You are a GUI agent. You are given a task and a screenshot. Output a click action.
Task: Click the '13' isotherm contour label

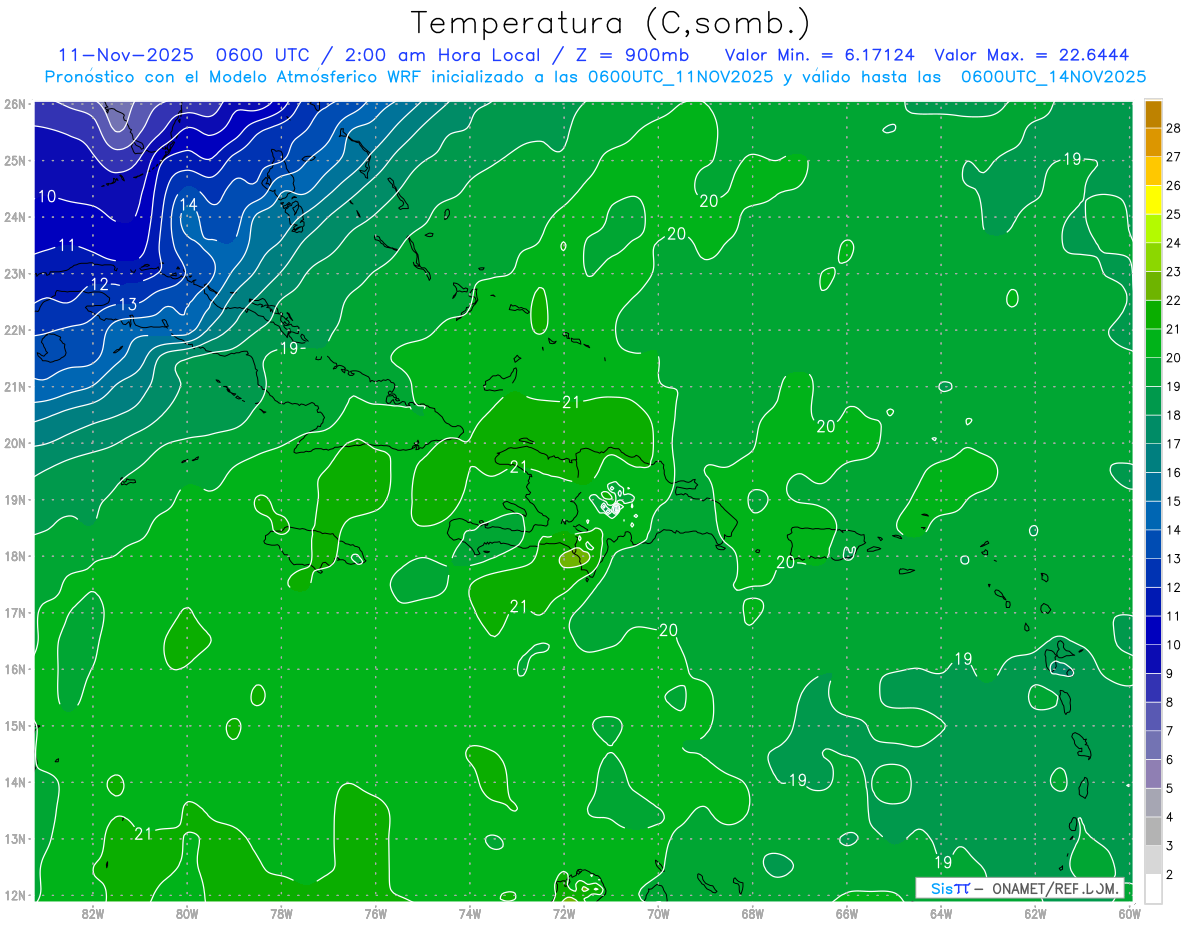pos(128,304)
